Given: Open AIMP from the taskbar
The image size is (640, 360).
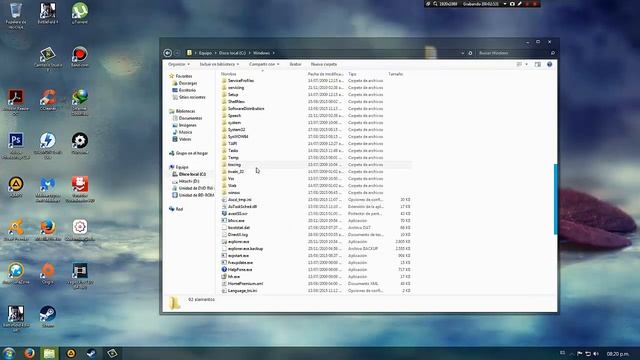Looking at the screenshot, I should click(71, 353).
